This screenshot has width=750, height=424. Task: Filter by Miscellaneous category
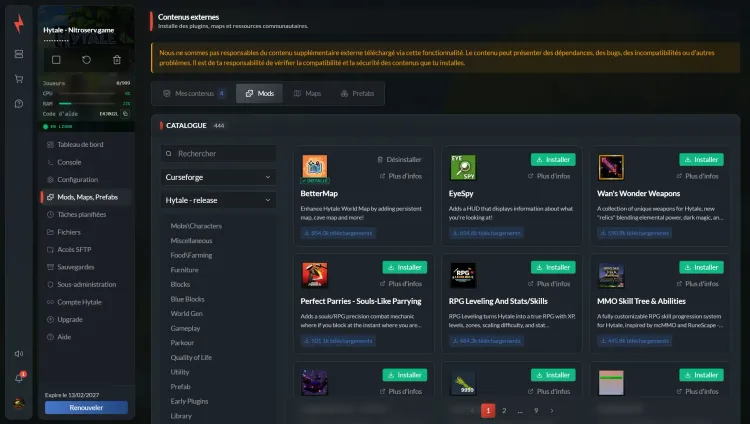[x=191, y=241]
